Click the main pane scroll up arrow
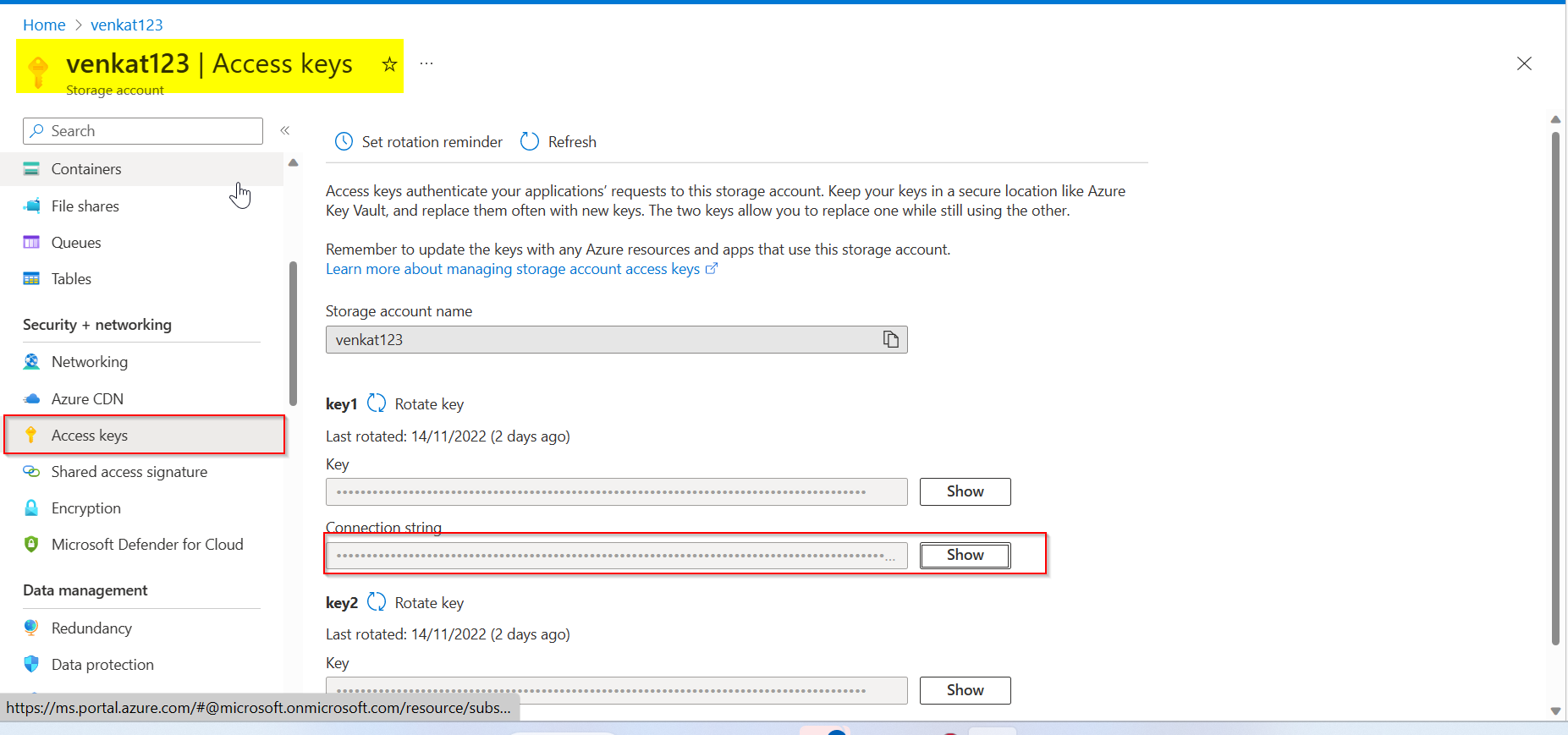The width and height of the screenshot is (1568, 735). point(1555,119)
